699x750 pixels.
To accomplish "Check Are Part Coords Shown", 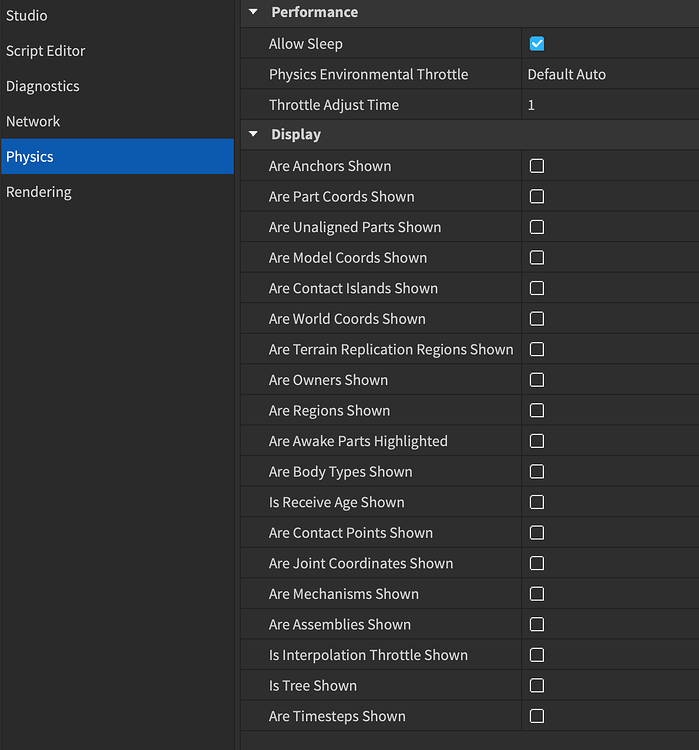I will pos(537,197).
